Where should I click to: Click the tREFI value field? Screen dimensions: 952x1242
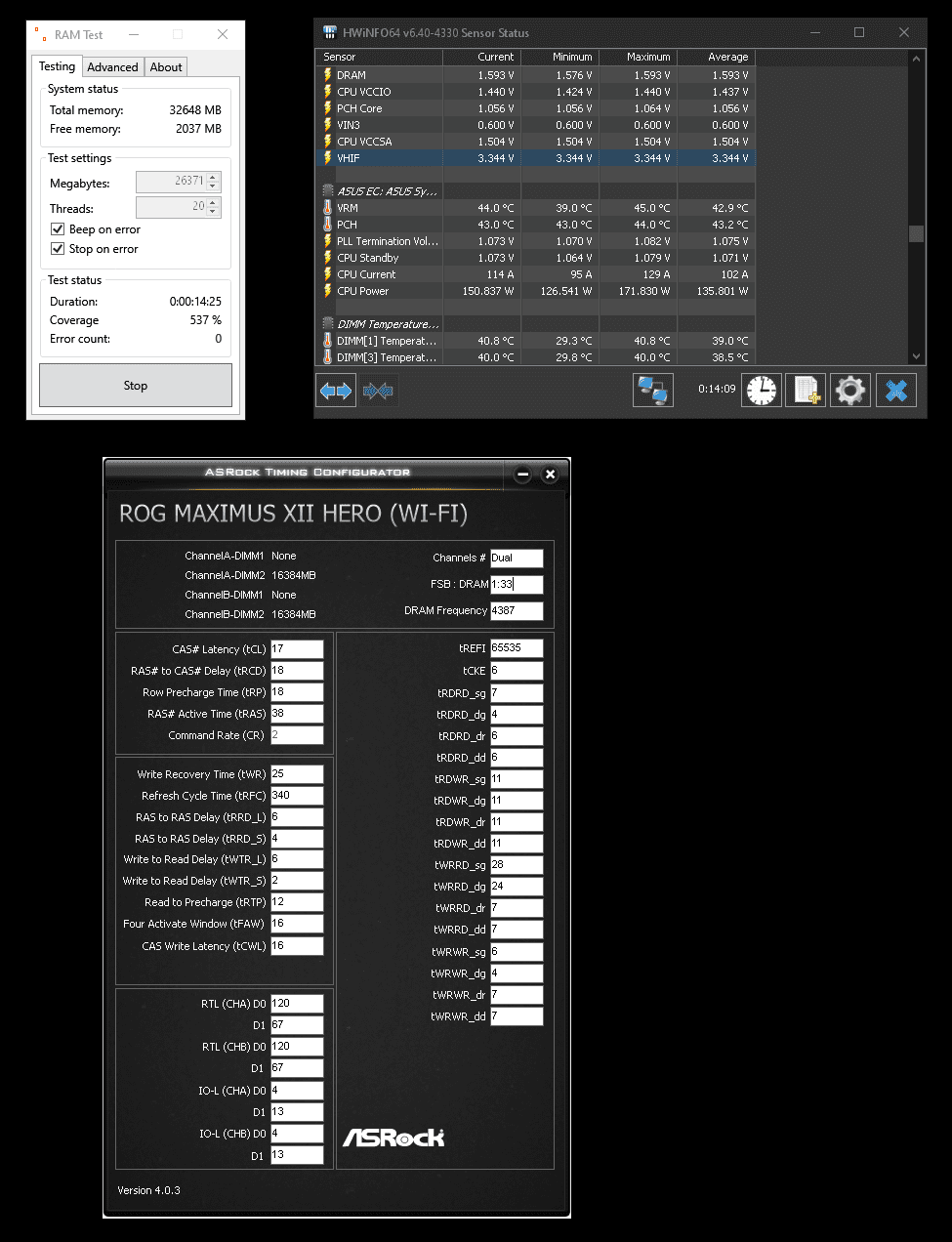517,648
